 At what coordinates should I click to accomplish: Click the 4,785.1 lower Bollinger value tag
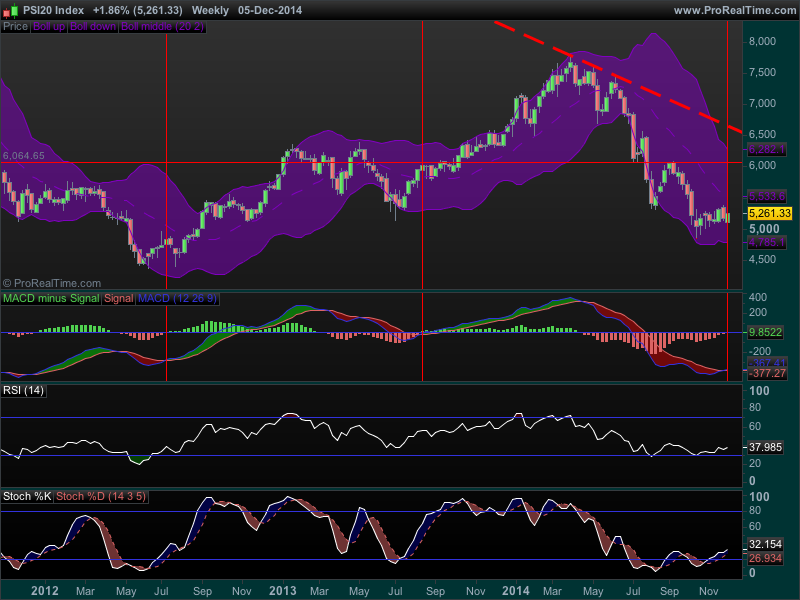point(768,241)
